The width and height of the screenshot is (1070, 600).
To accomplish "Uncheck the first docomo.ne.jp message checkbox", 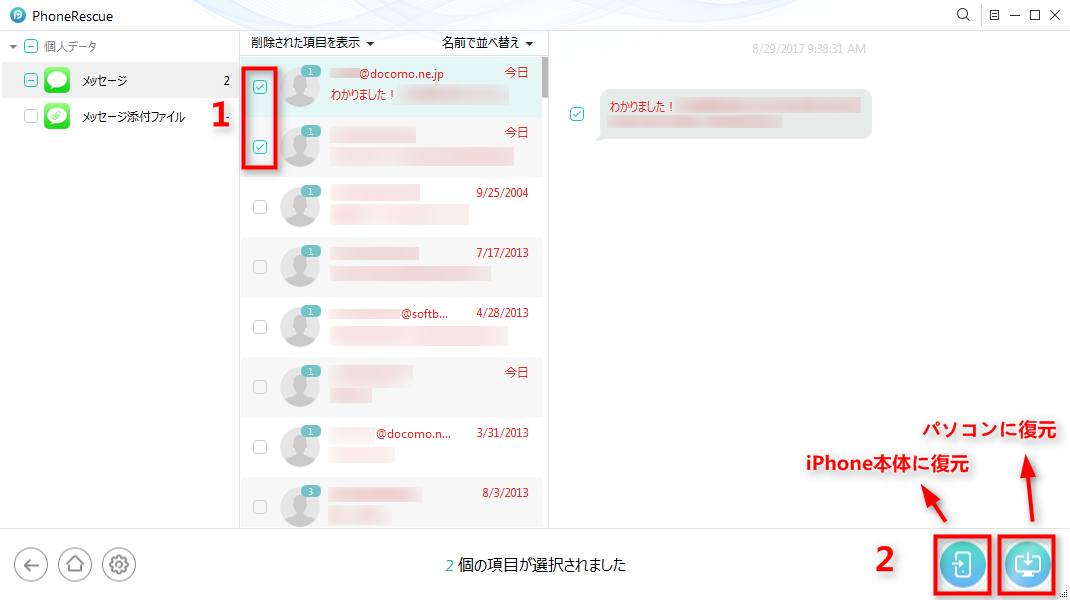I will click(260, 87).
